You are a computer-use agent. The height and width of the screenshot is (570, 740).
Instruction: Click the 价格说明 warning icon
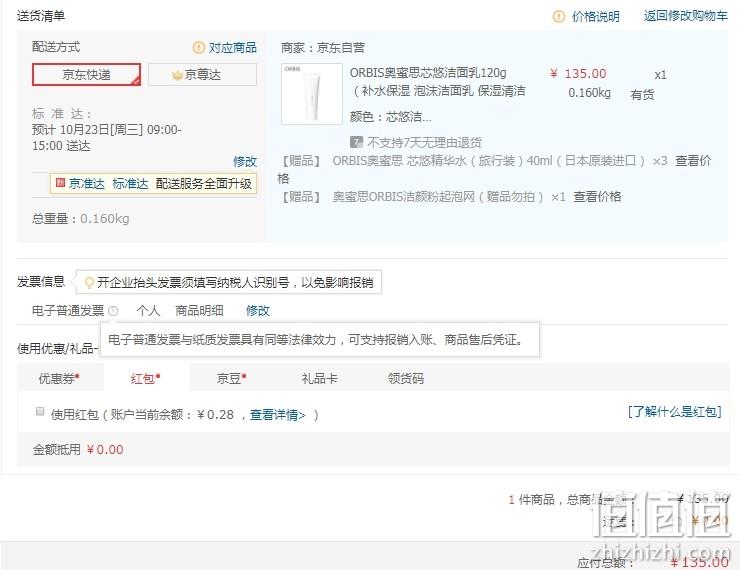point(559,17)
